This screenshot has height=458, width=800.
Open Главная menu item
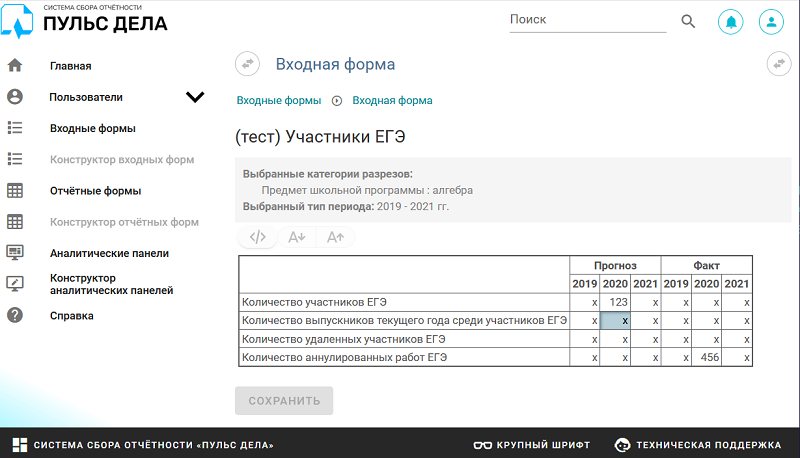(x=70, y=66)
